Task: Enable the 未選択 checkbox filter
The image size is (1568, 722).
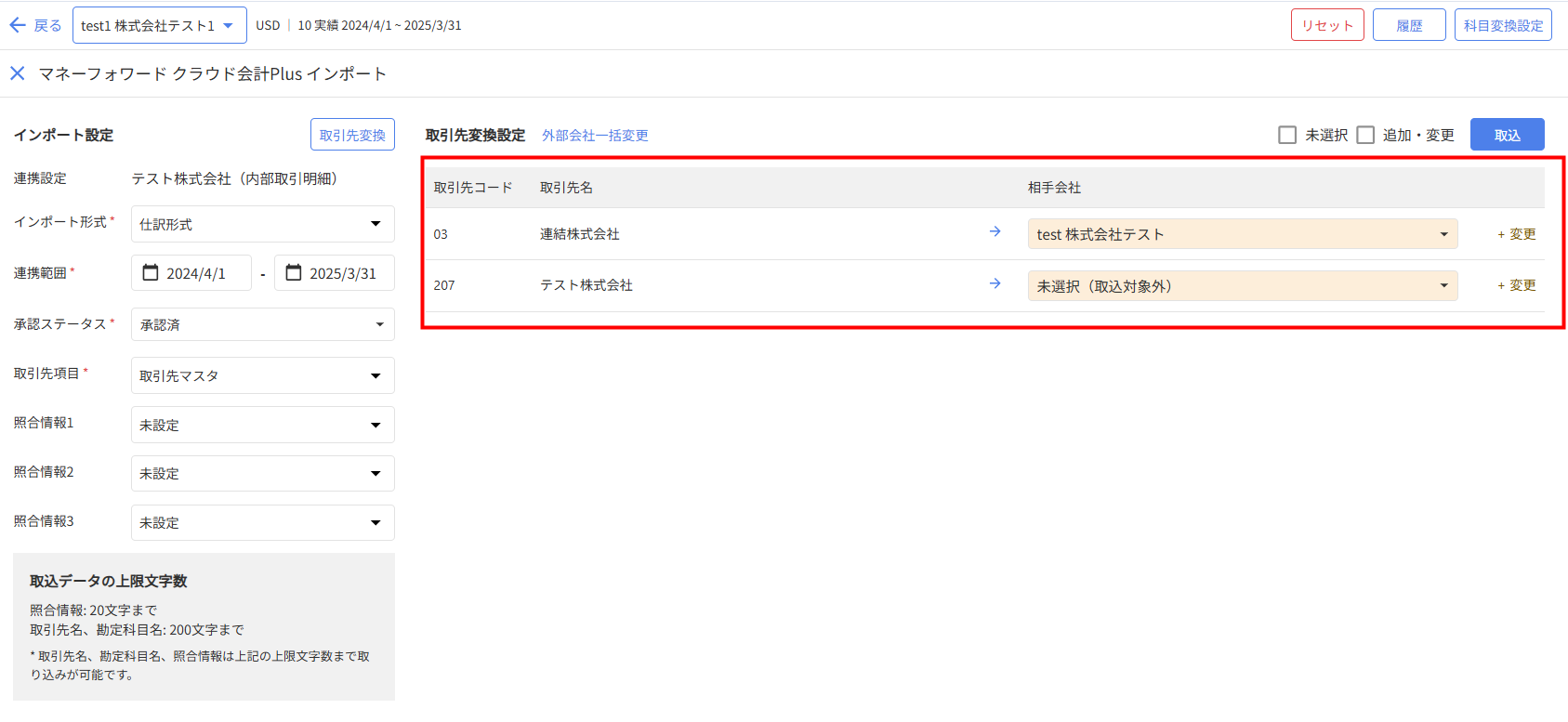Action: pyautogui.click(x=1287, y=135)
